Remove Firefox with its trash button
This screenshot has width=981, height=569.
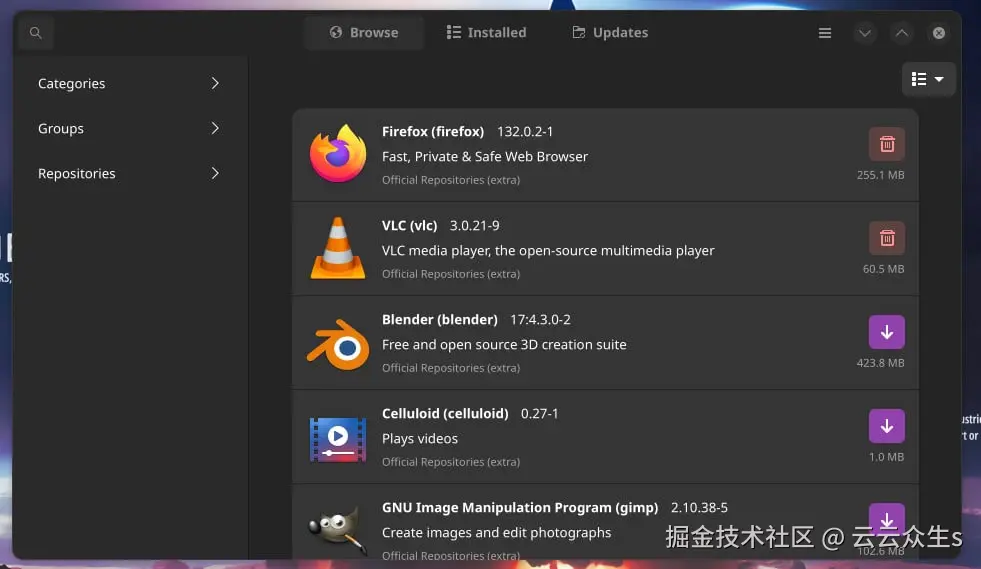click(x=887, y=144)
